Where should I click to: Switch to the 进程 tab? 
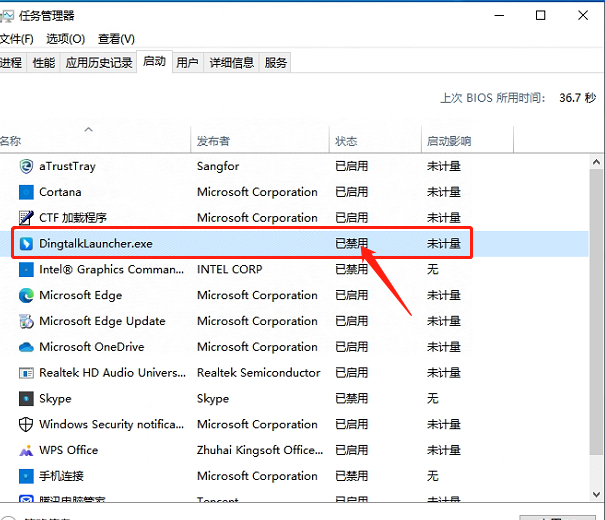12,62
